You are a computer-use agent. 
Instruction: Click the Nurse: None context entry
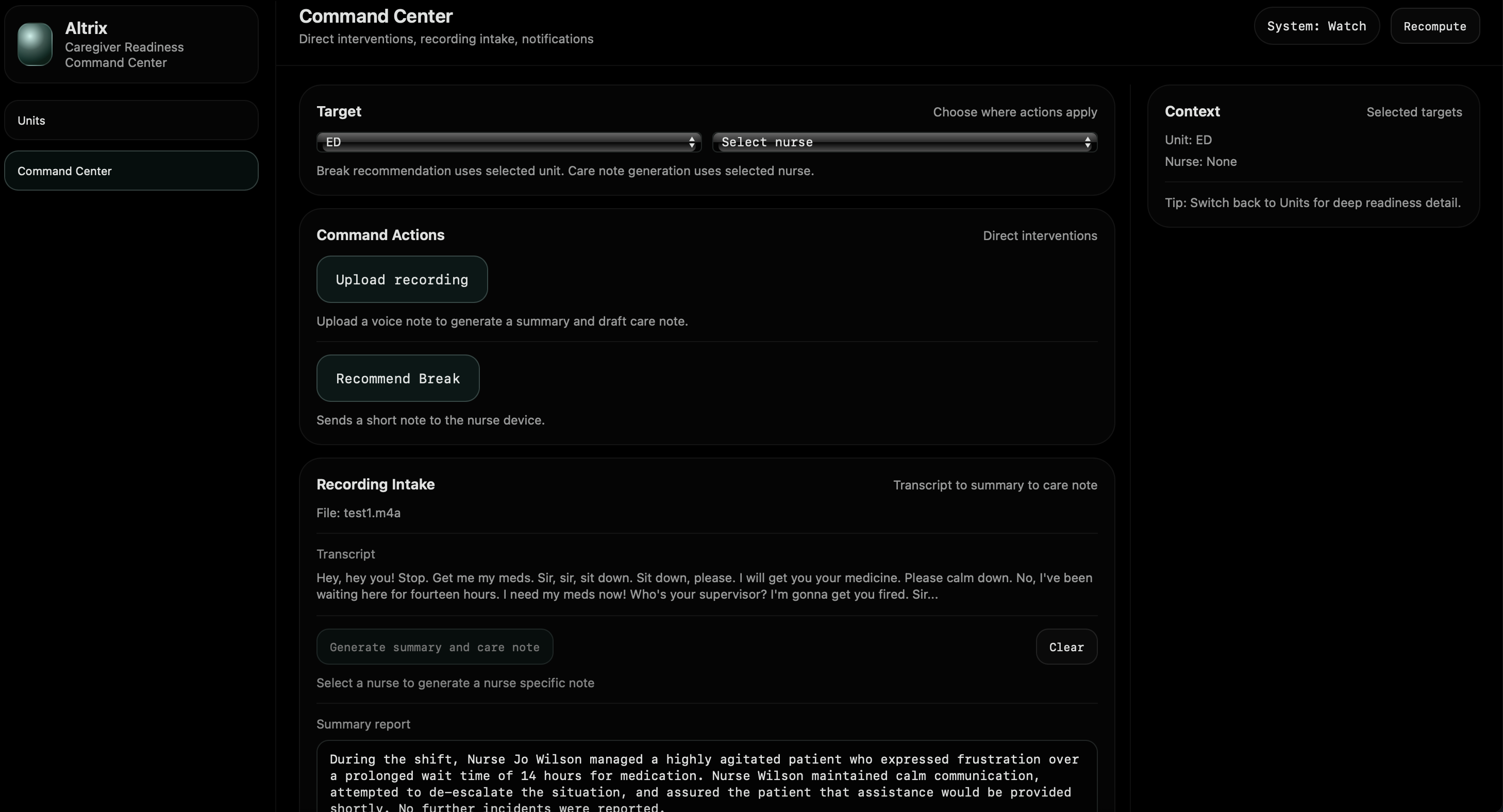(1200, 162)
